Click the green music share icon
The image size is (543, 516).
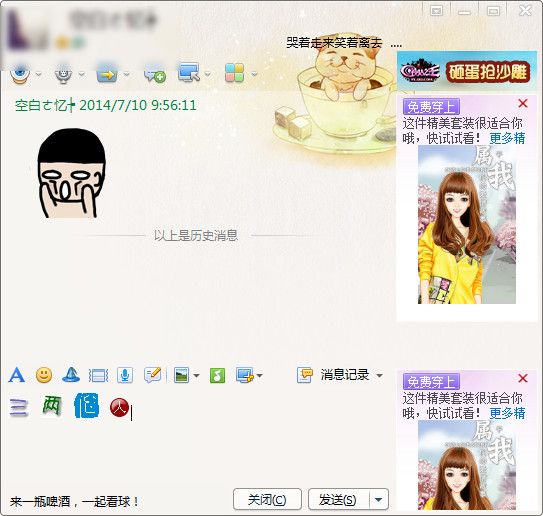pos(217,375)
